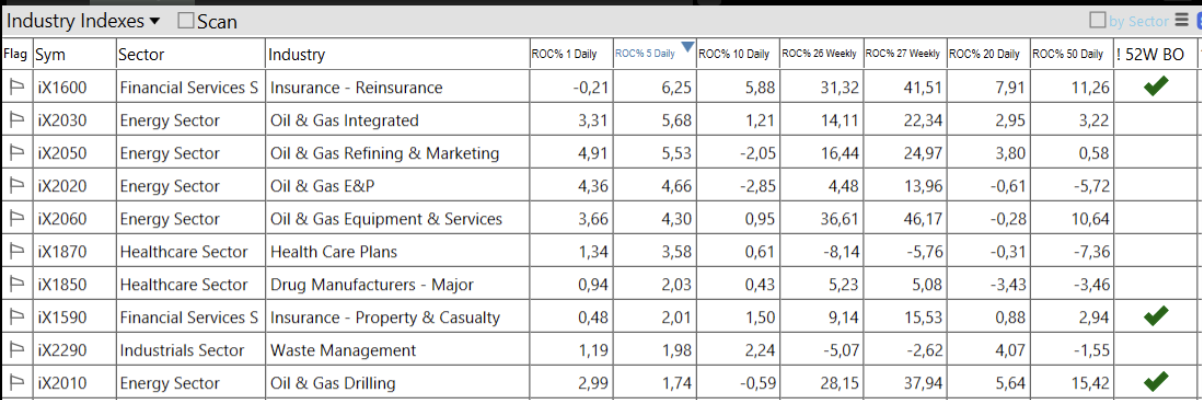
Task: Sort by ROC% 1 Daily column header
Action: (563, 54)
